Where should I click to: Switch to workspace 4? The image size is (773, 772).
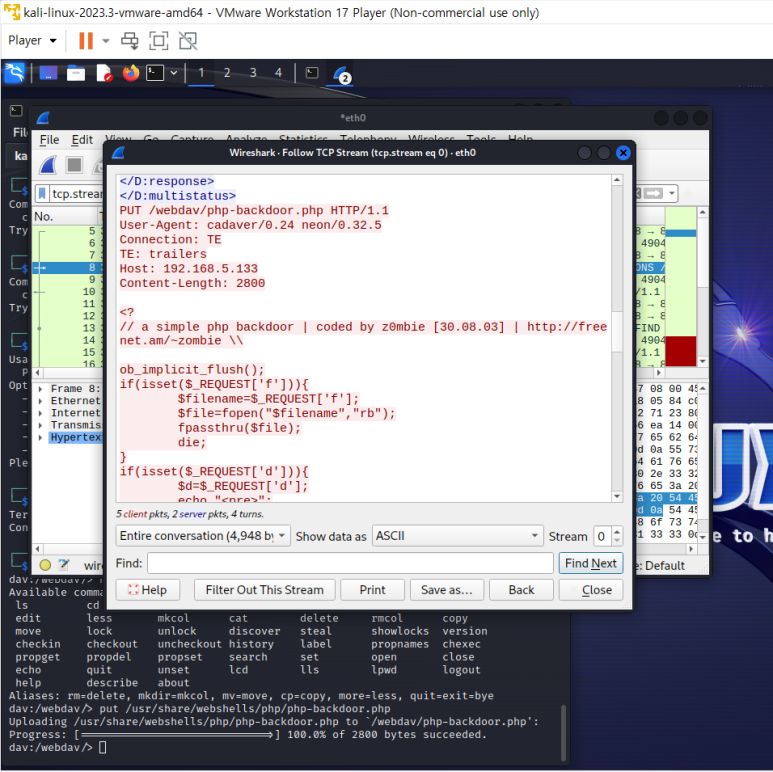pyautogui.click(x=279, y=73)
